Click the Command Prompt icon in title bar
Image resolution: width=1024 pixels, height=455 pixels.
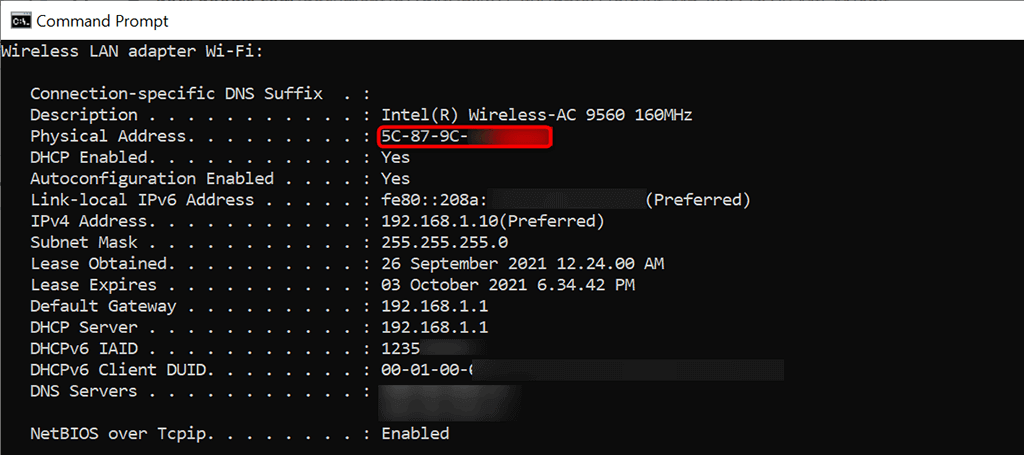(21, 21)
